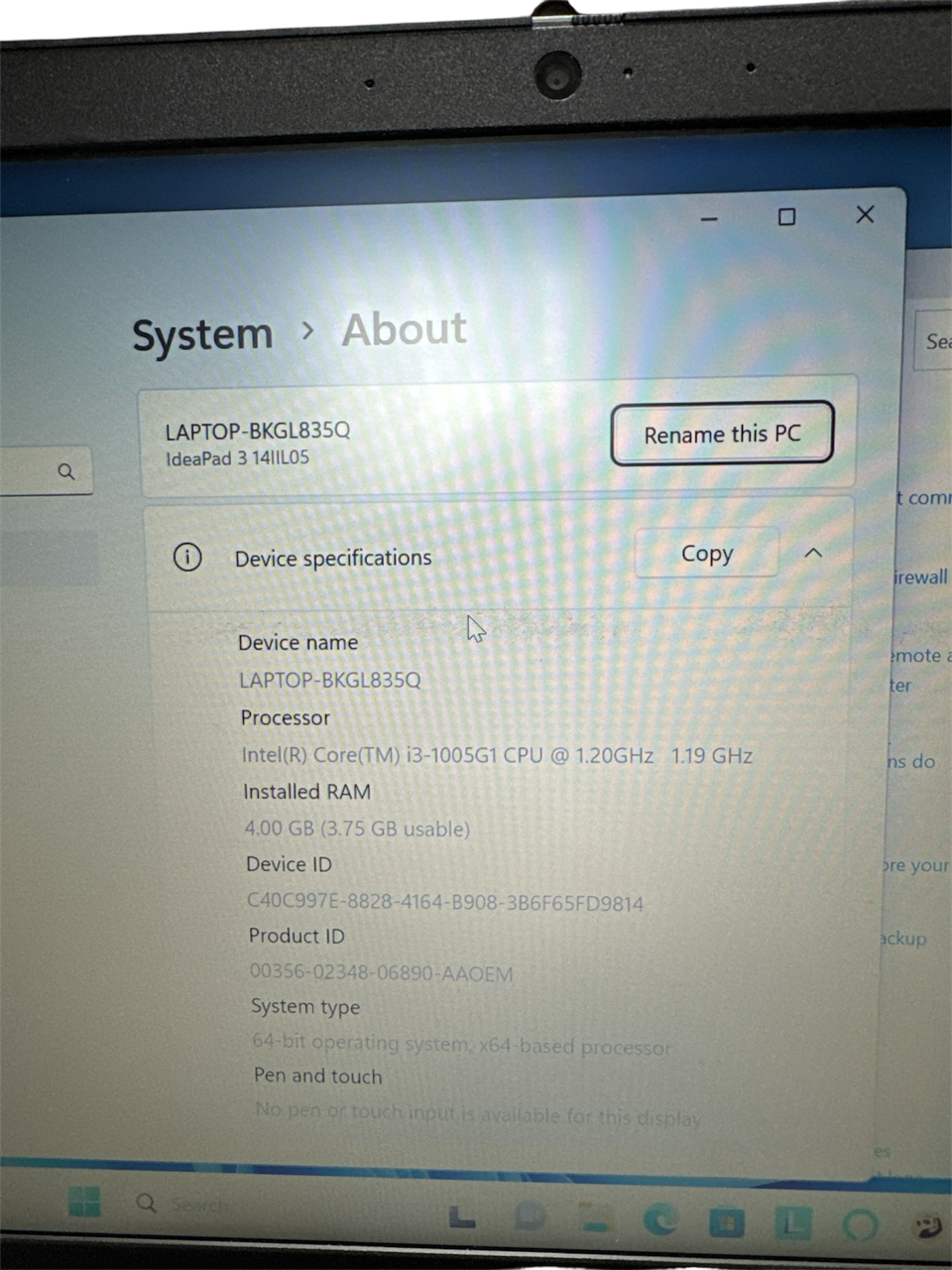Open the green L app on taskbar

791,1223
